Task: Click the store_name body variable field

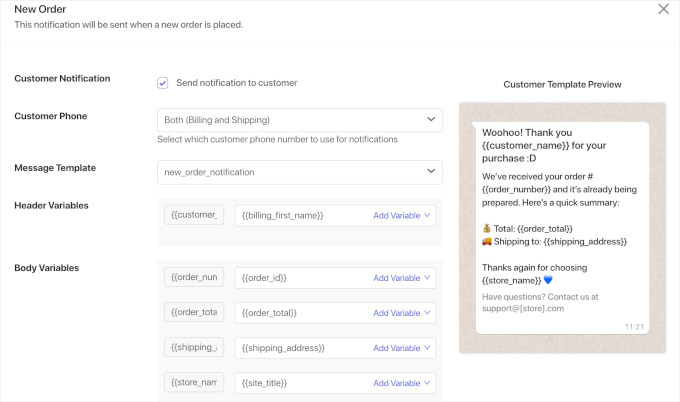Action: click(194, 383)
